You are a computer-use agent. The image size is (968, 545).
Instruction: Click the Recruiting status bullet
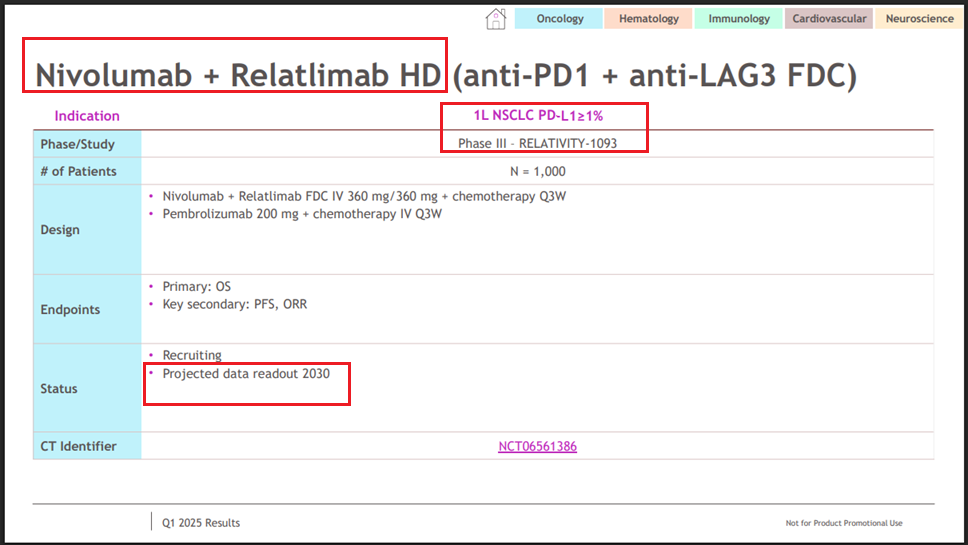tap(192, 356)
